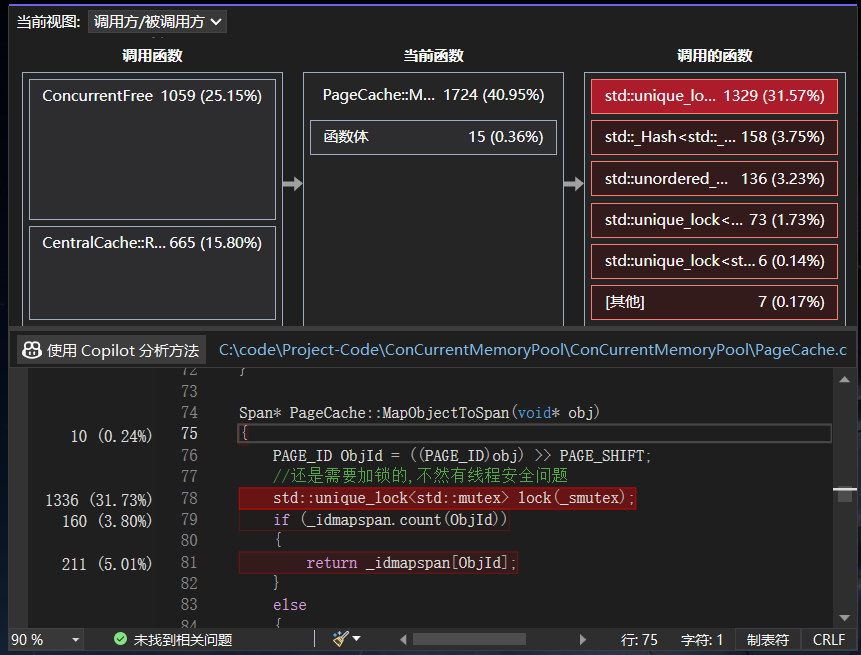The image size is (861, 655).
Task: Open the std::_Hash 158 (3.75%) callee
Action: click(714, 137)
